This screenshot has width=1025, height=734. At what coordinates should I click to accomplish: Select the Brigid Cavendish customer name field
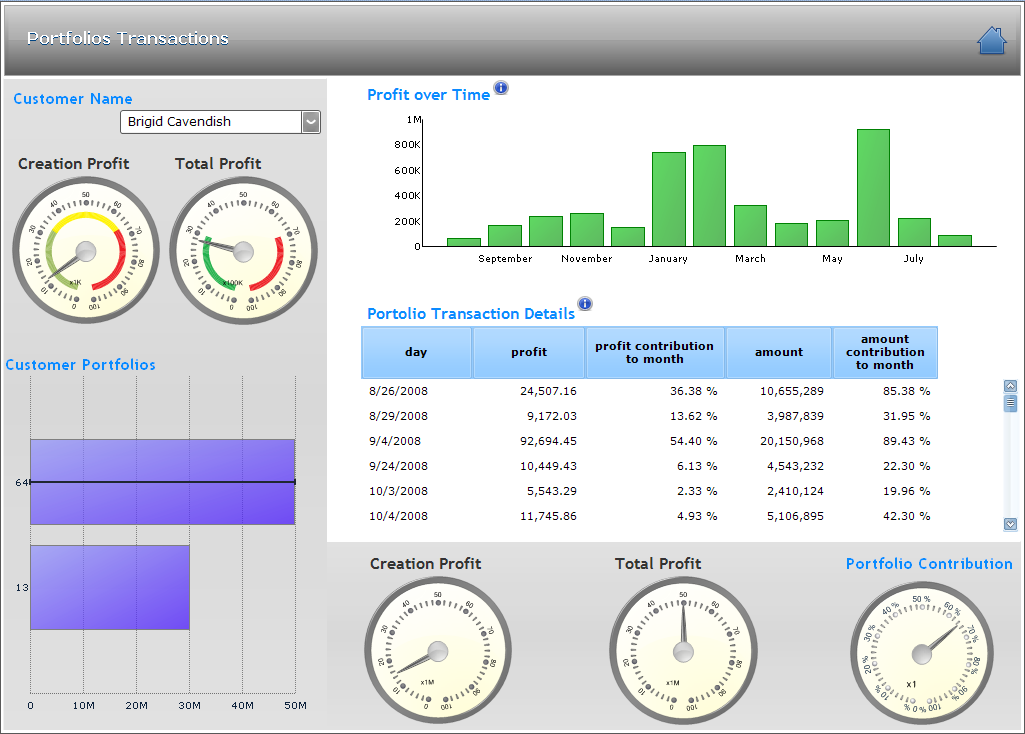(x=211, y=122)
